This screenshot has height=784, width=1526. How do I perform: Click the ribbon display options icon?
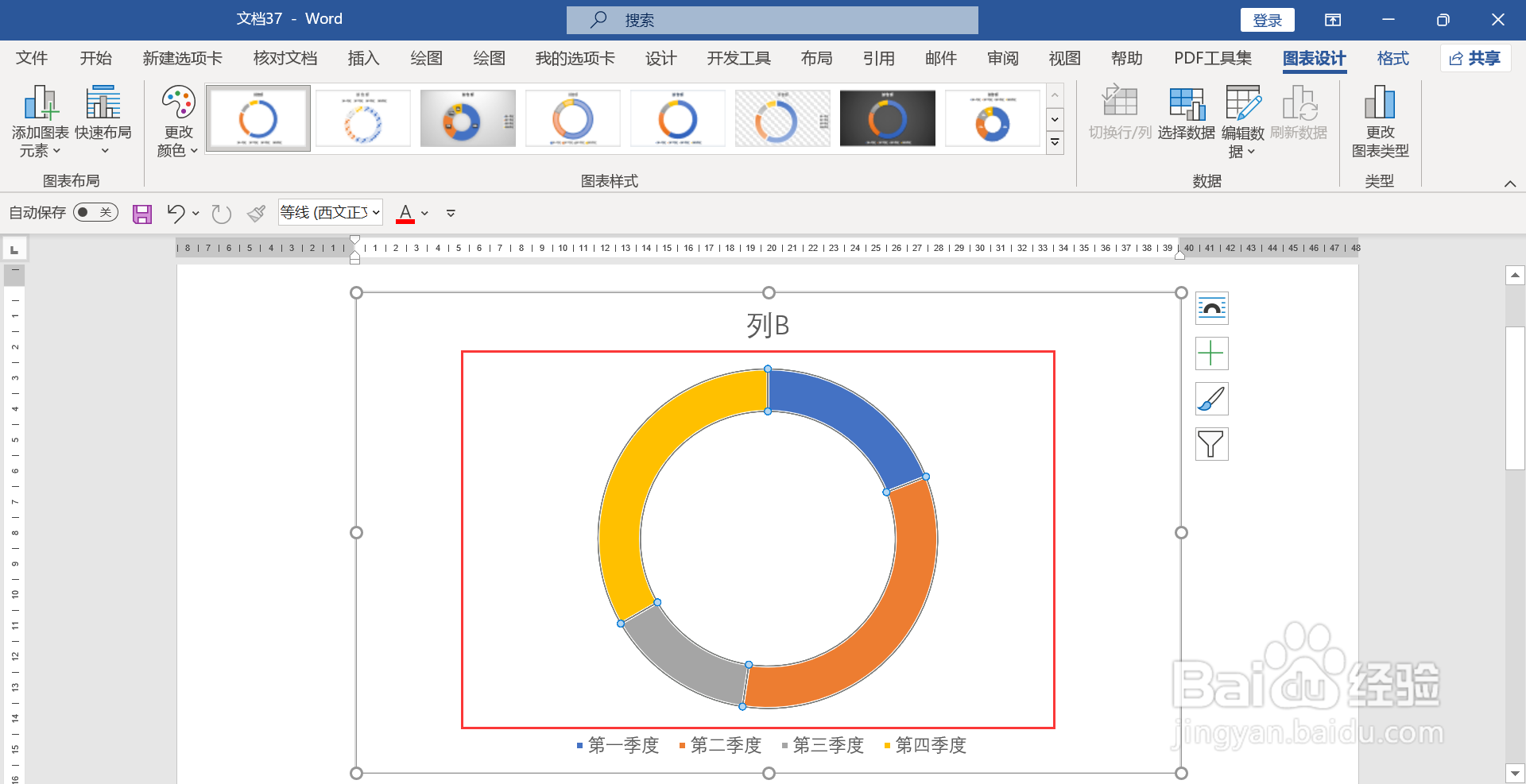pos(1333,20)
